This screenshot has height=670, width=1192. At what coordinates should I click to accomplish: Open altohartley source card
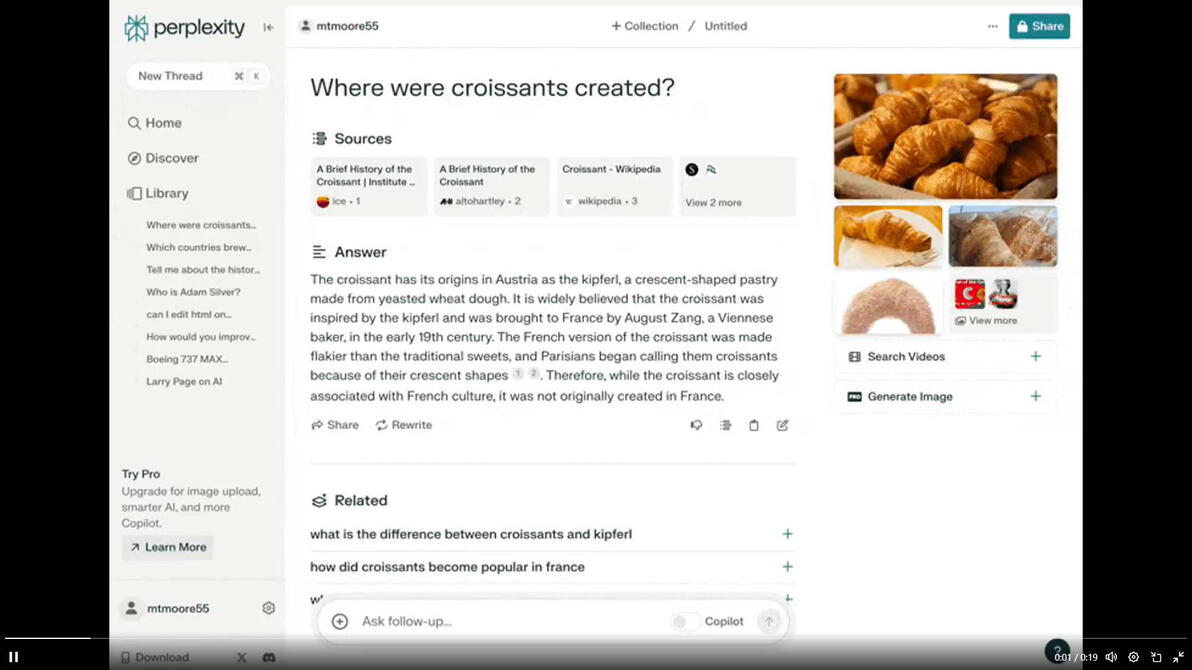pyautogui.click(x=491, y=186)
